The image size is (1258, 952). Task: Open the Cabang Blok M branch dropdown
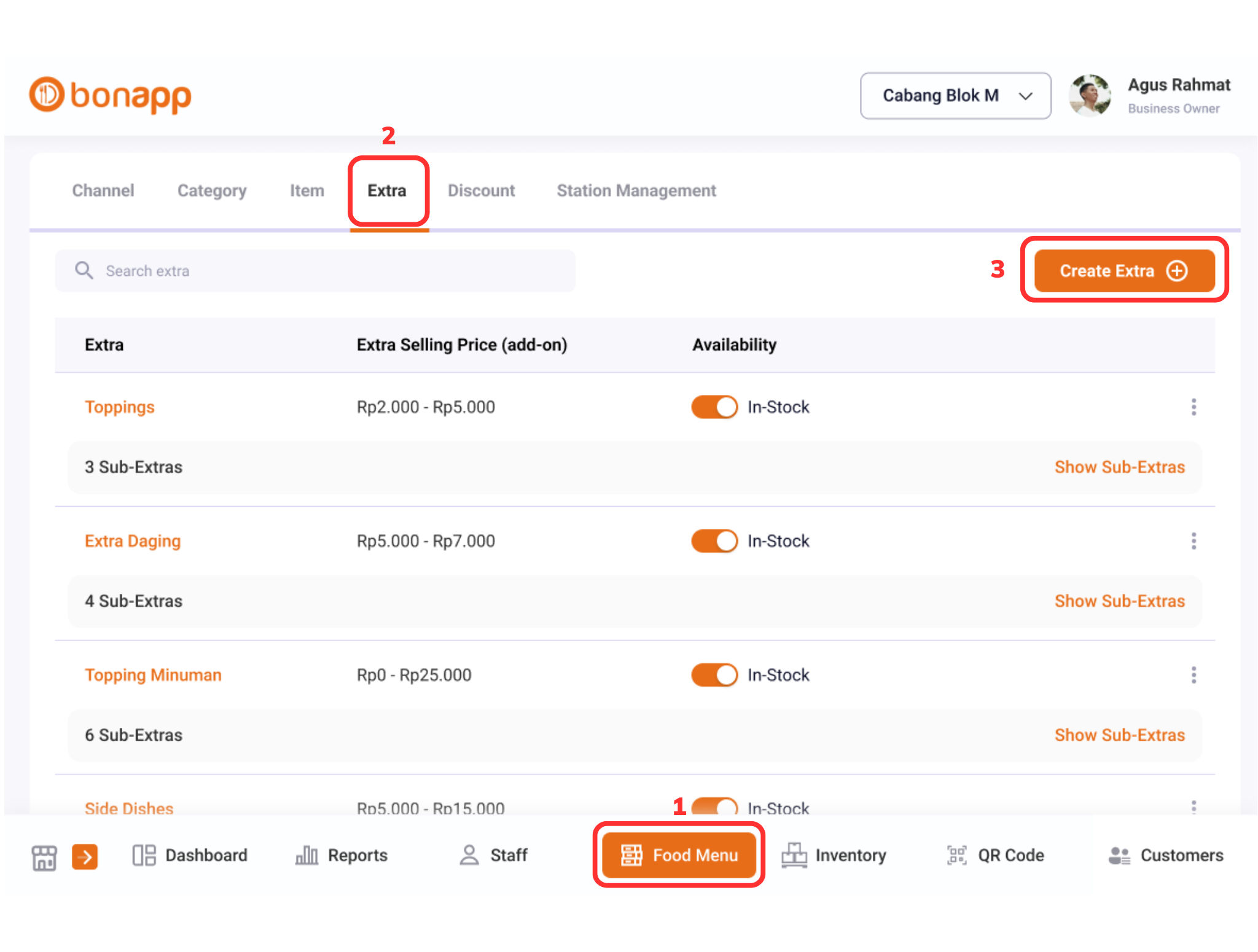955,96
